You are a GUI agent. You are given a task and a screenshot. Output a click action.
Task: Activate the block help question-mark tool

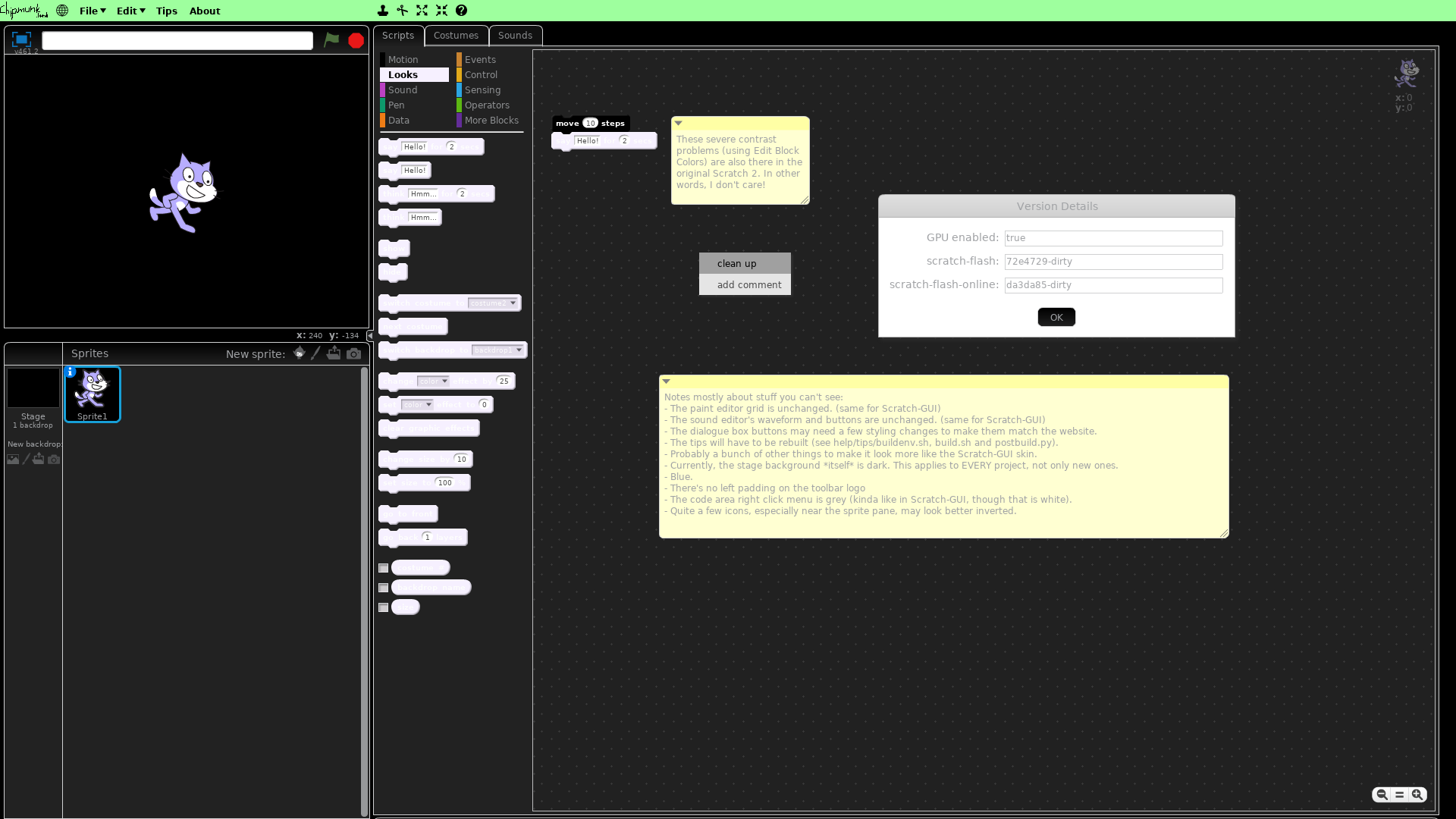(461, 11)
